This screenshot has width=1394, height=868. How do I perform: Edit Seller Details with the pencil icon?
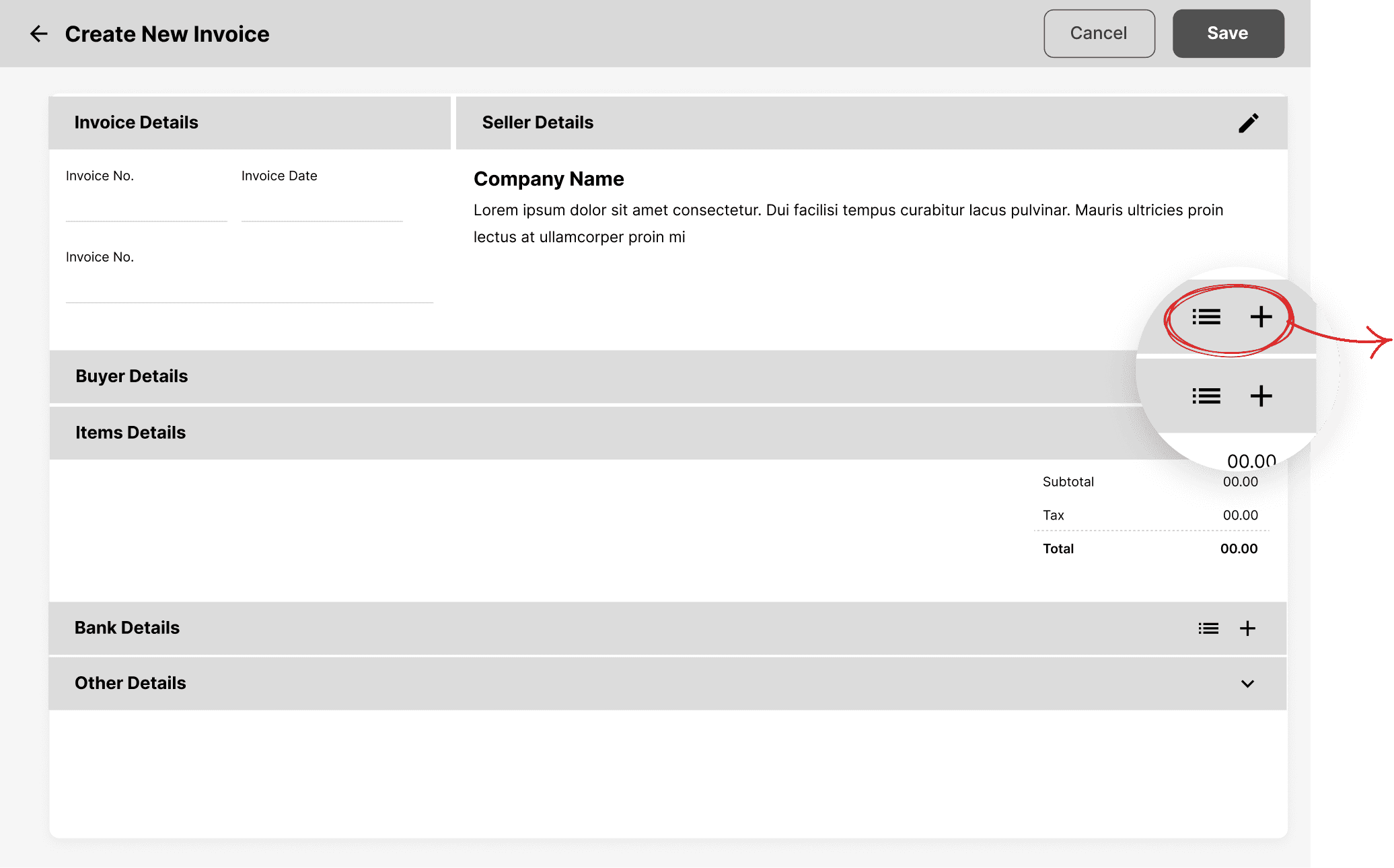1248,122
